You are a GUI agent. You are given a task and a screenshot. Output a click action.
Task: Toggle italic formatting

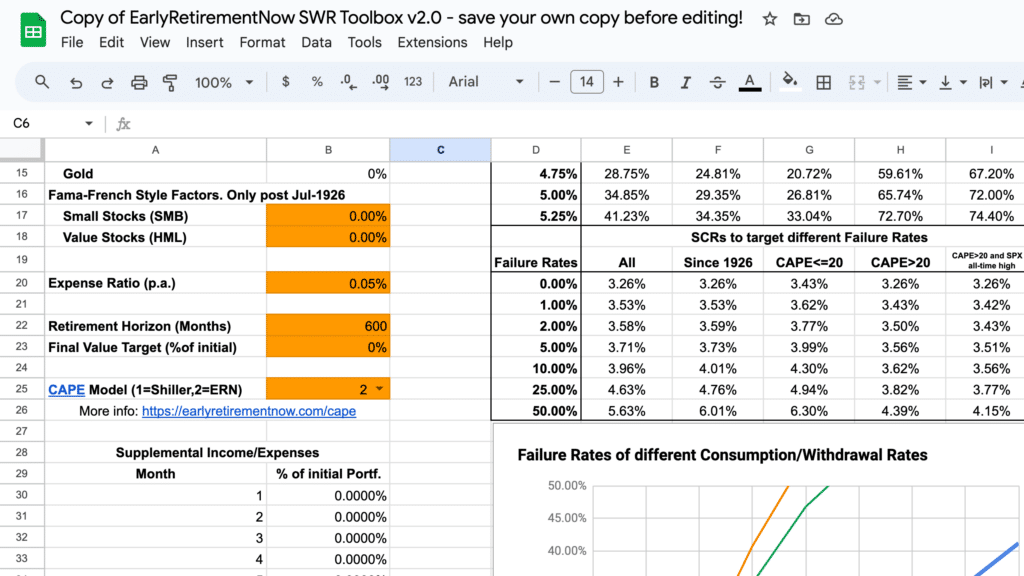686,81
